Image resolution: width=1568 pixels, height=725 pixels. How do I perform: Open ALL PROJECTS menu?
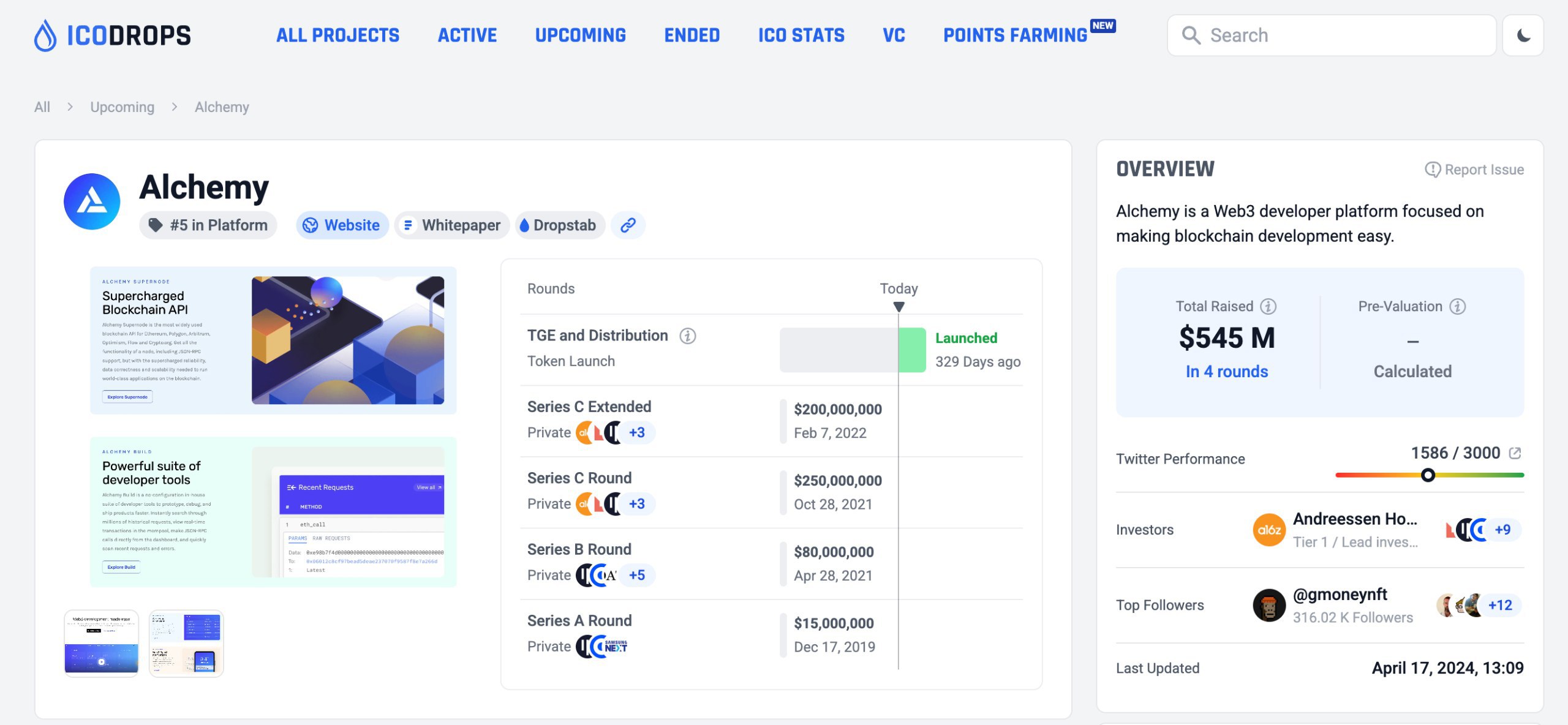click(337, 36)
